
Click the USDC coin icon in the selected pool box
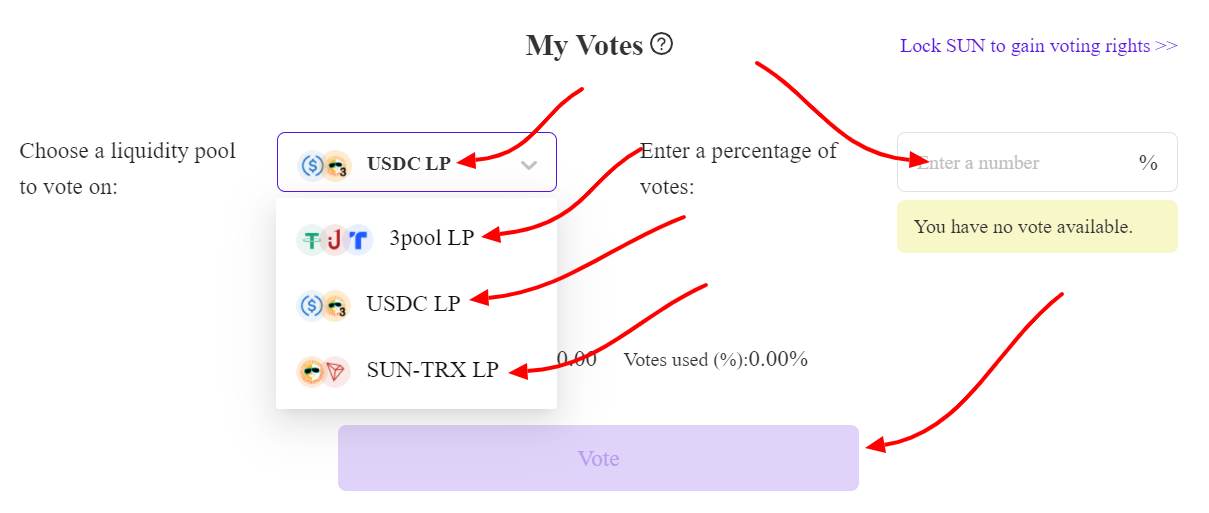(x=312, y=164)
